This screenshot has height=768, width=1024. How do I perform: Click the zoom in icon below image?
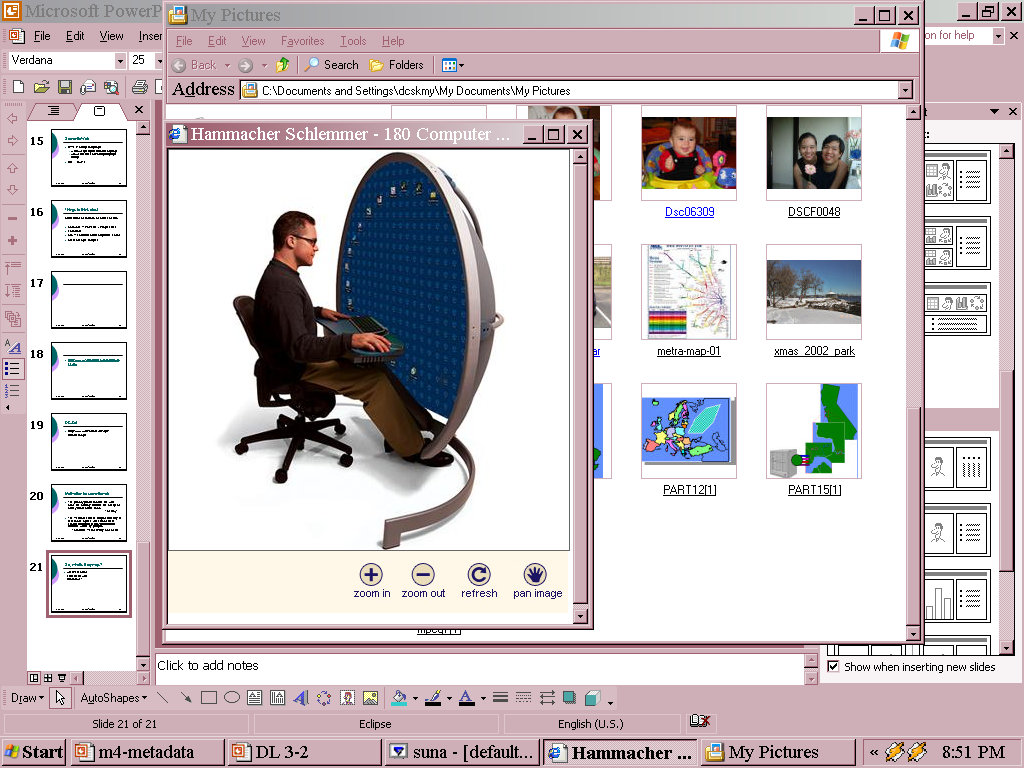click(371, 575)
